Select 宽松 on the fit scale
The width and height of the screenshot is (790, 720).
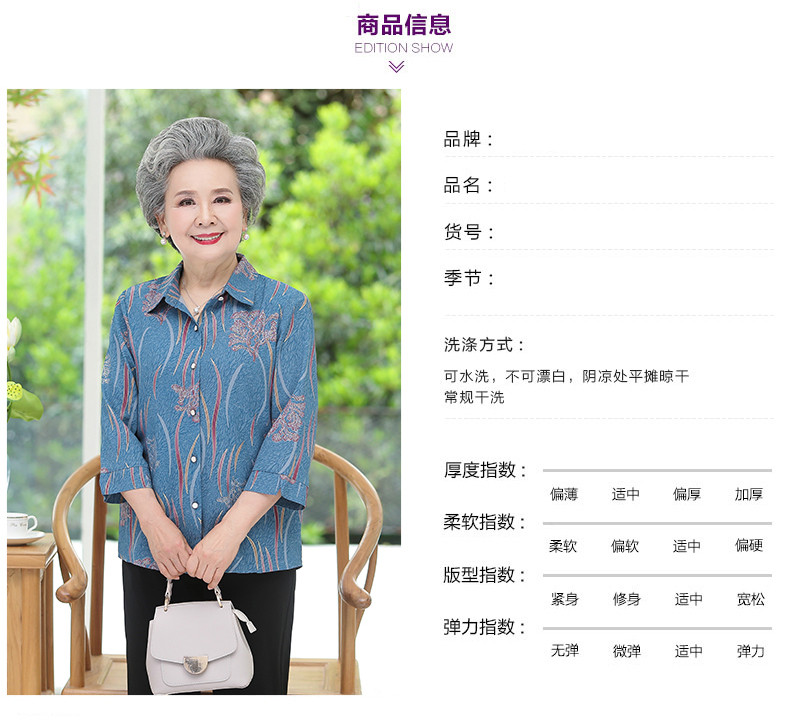point(751,599)
